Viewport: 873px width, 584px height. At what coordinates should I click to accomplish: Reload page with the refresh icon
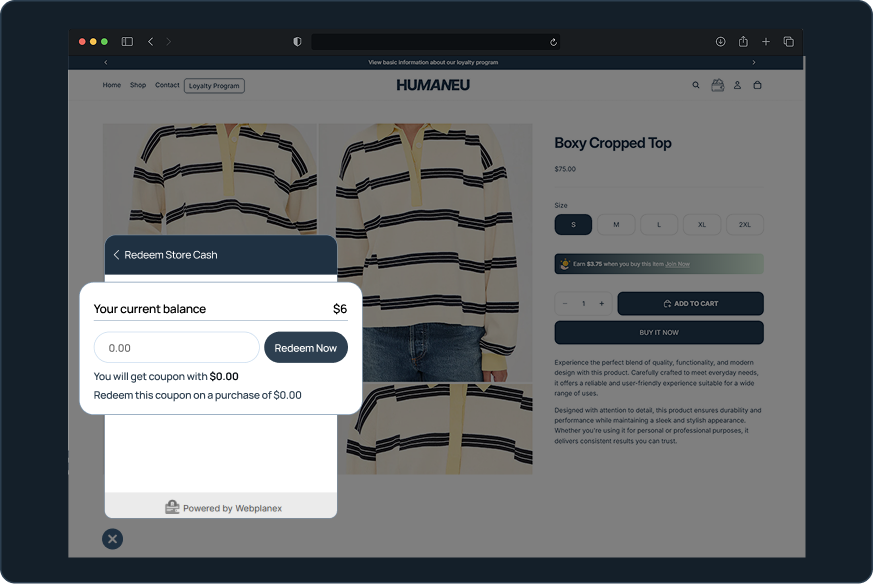coord(553,42)
